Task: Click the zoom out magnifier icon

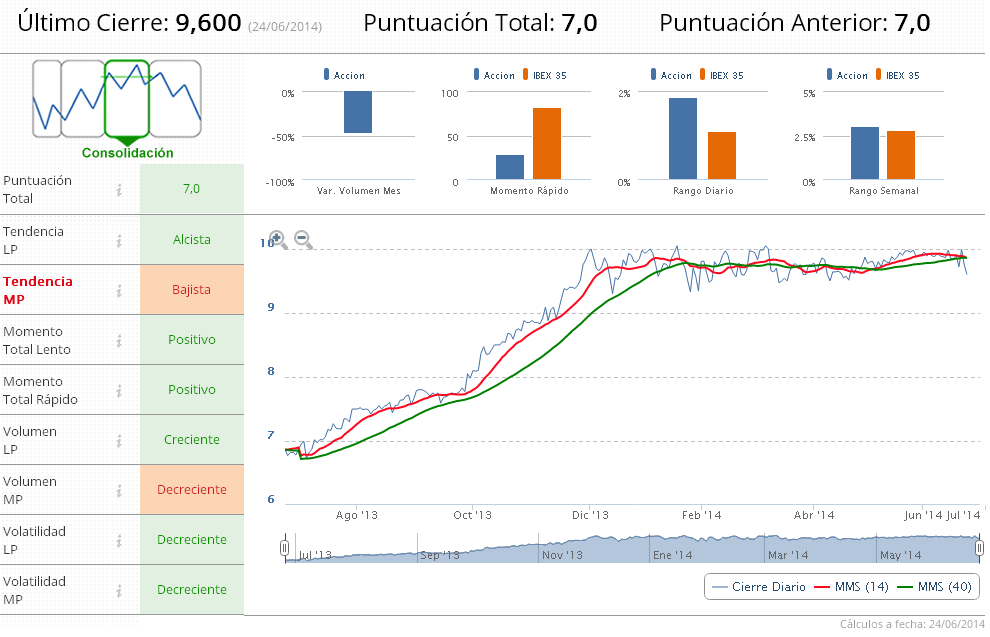Action: pos(304,240)
